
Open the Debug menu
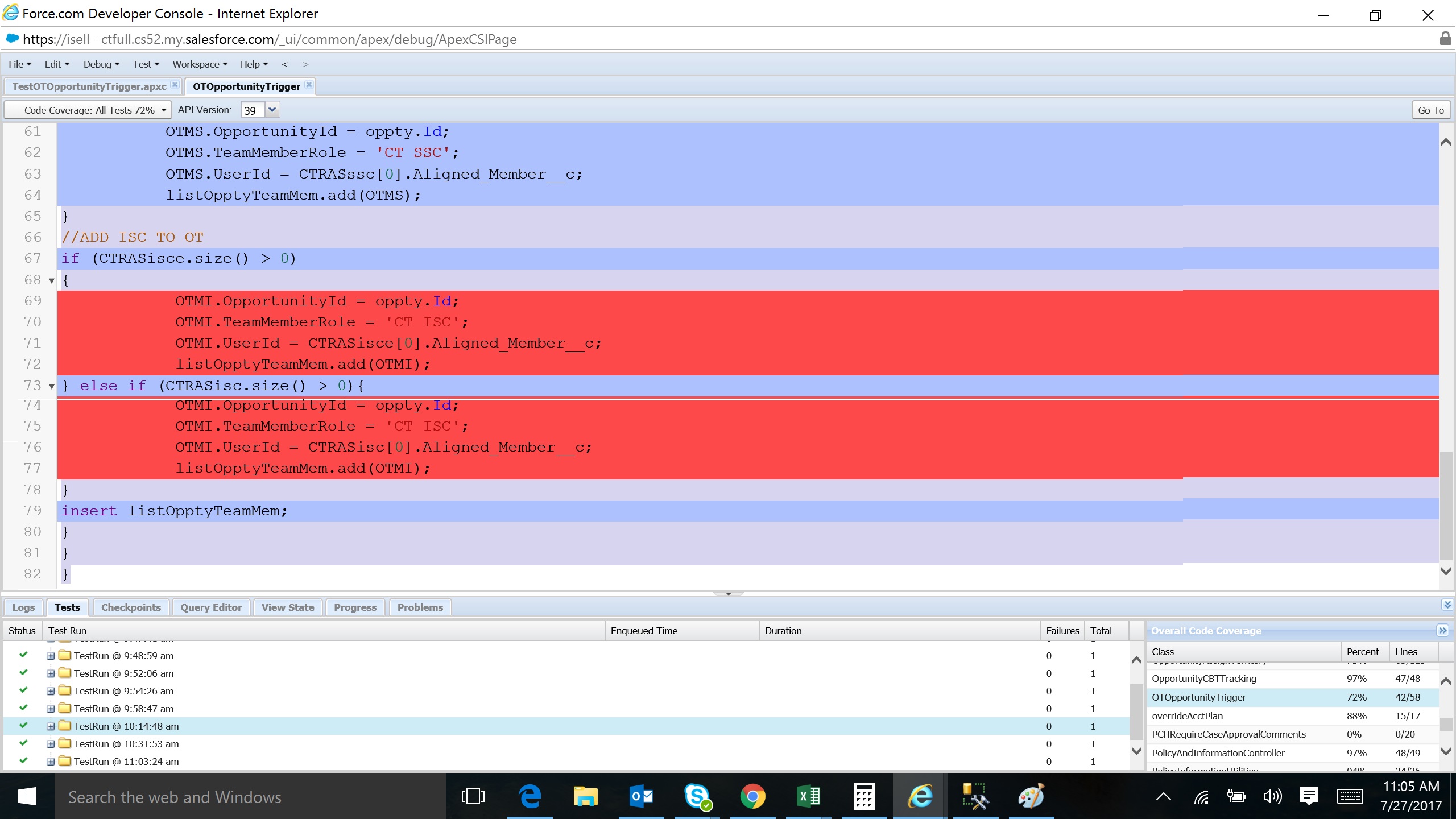pyautogui.click(x=100, y=64)
